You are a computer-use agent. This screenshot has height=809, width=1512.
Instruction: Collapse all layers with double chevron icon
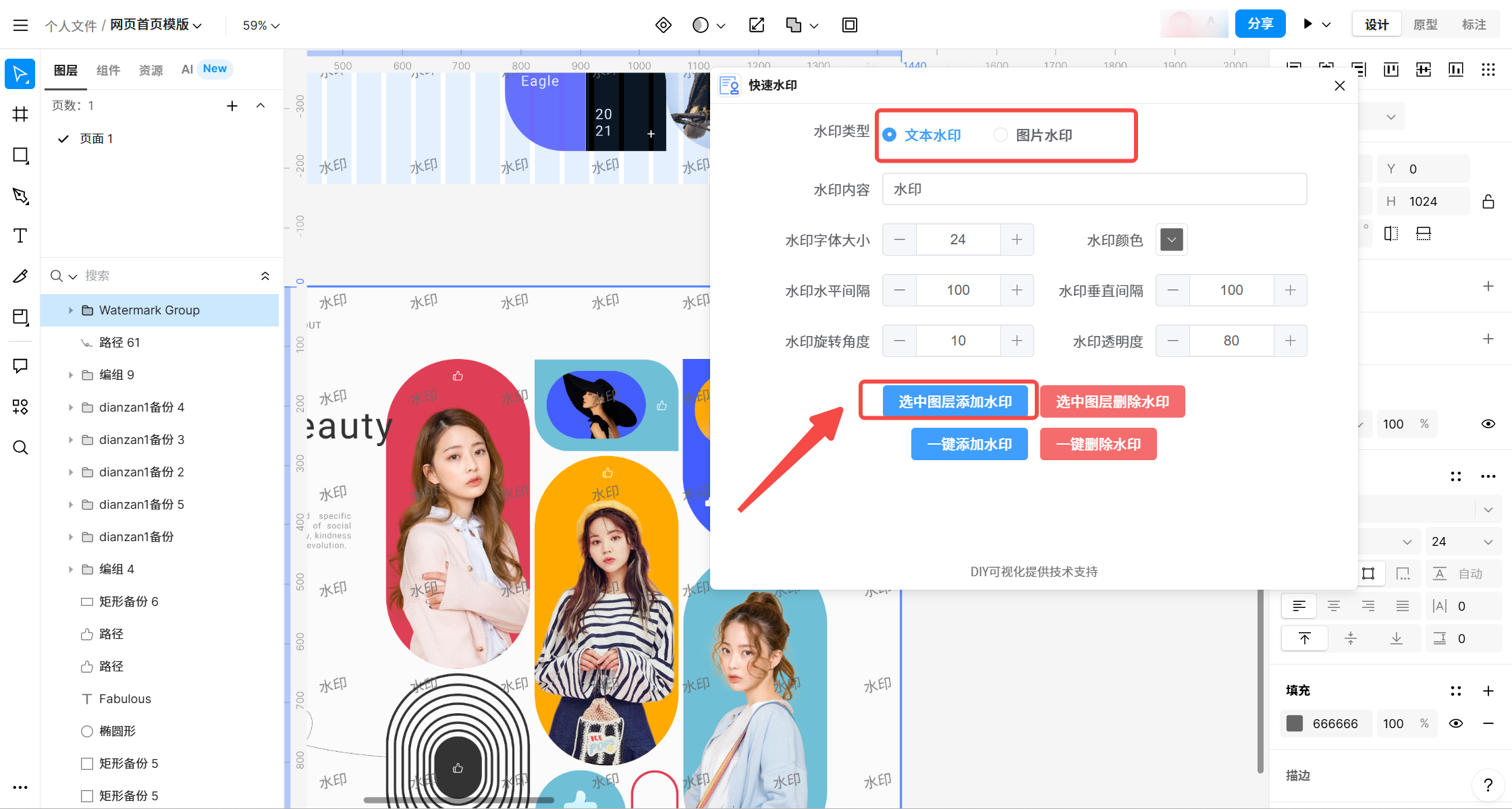(265, 276)
